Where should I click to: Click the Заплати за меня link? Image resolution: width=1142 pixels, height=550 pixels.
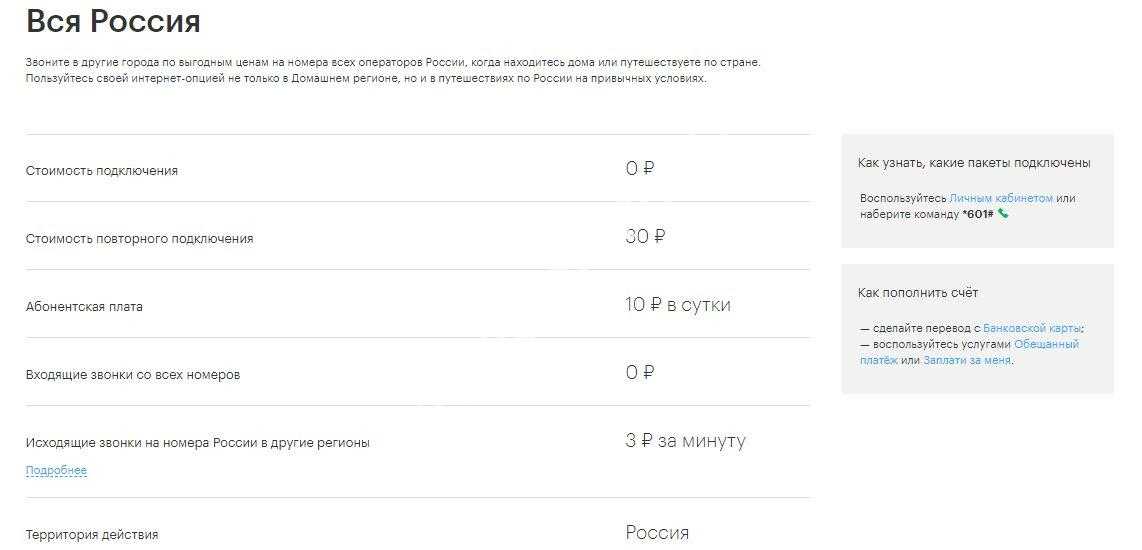[967, 360]
